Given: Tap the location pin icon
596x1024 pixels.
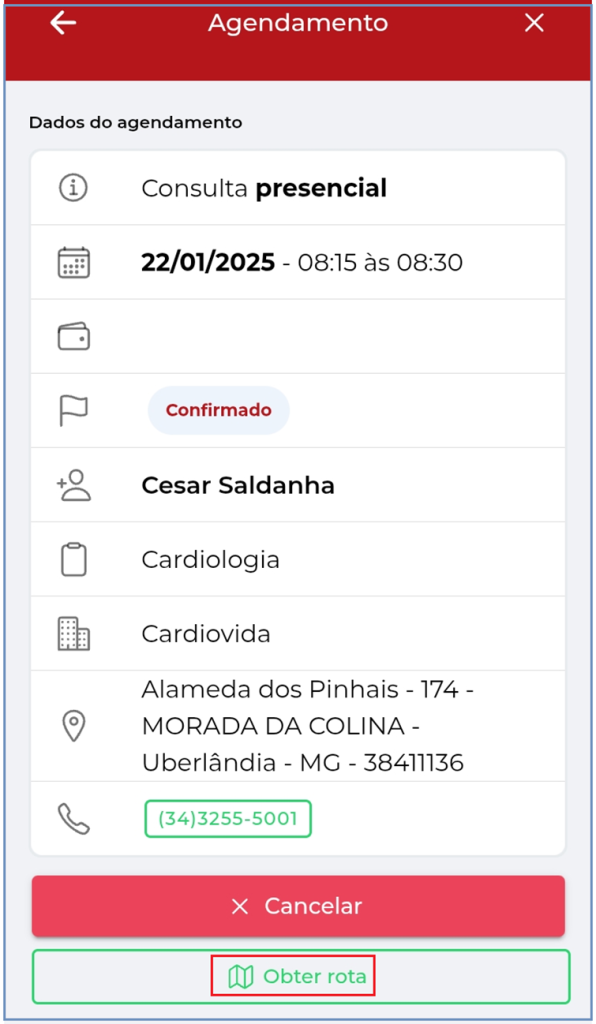Looking at the screenshot, I should 74,726.
